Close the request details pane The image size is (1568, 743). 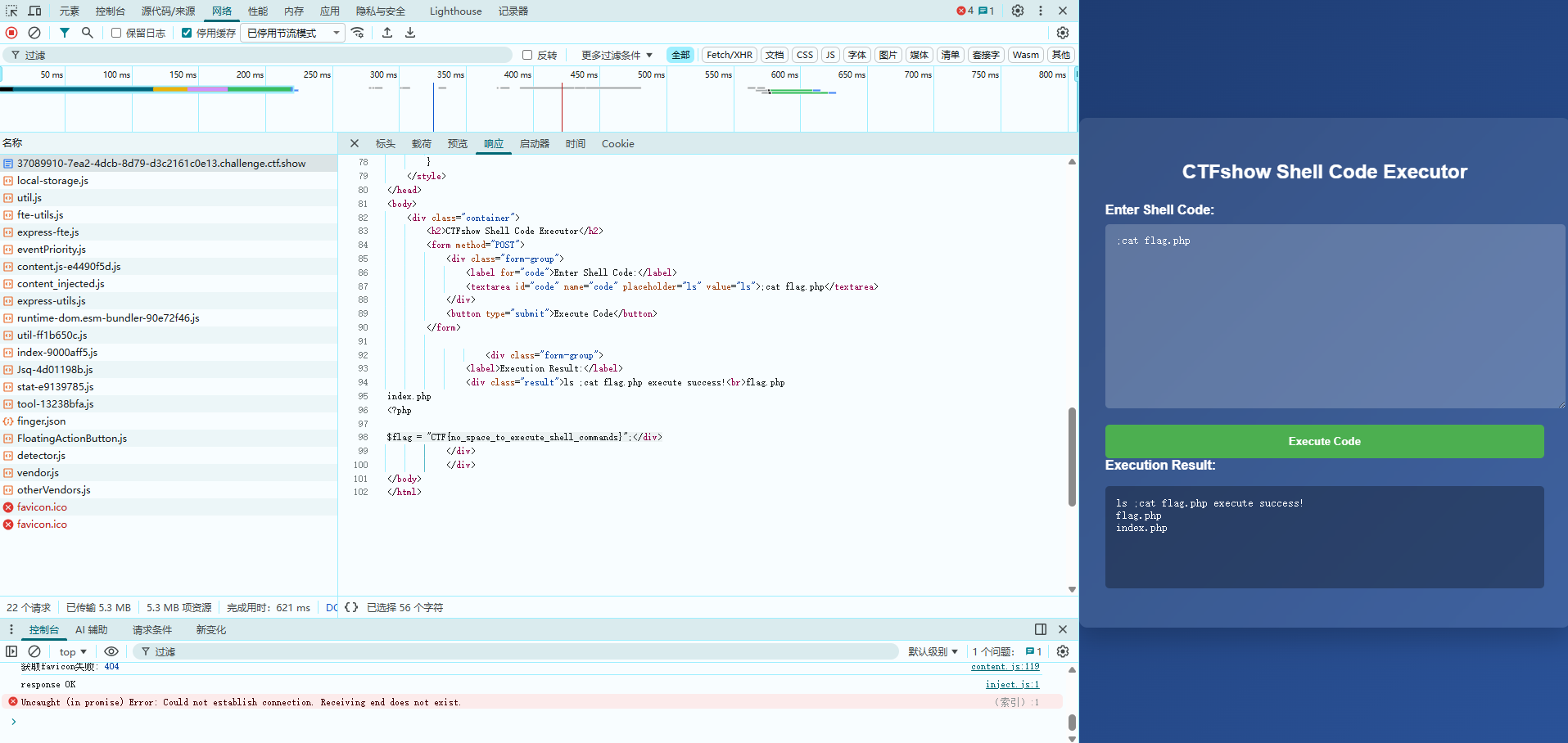[x=355, y=143]
